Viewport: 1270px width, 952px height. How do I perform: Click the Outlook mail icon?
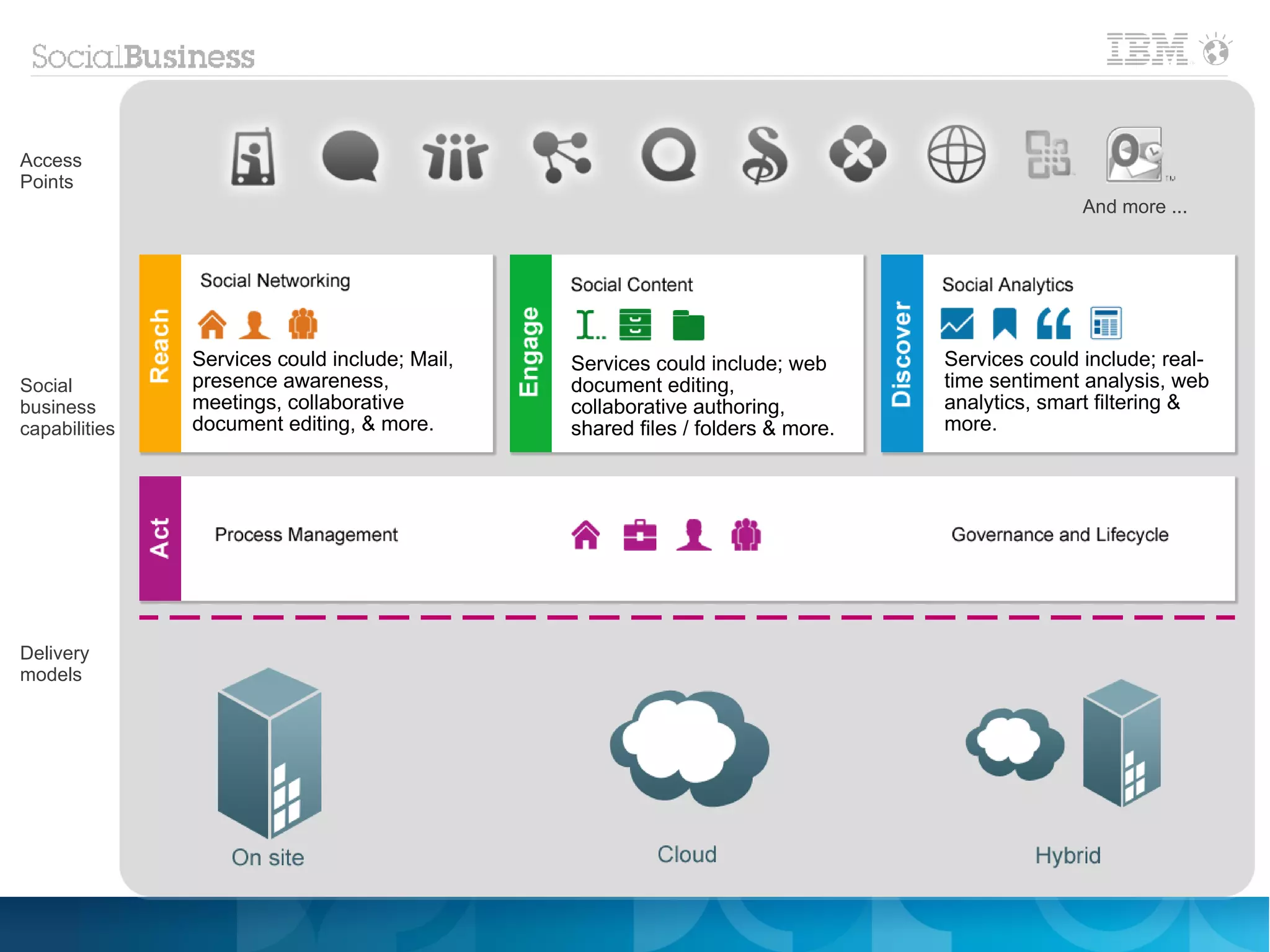[x=1134, y=154]
